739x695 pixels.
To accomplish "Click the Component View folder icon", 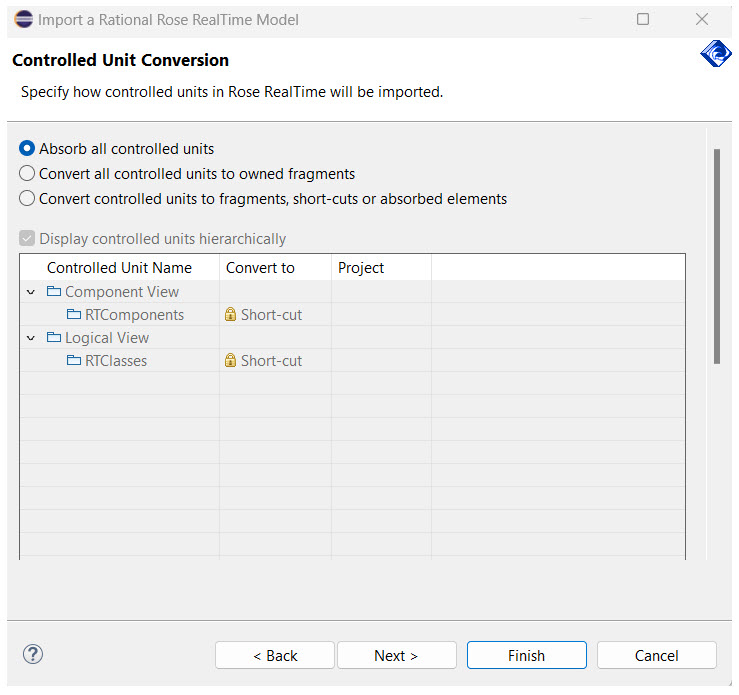I will [x=54, y=292].
